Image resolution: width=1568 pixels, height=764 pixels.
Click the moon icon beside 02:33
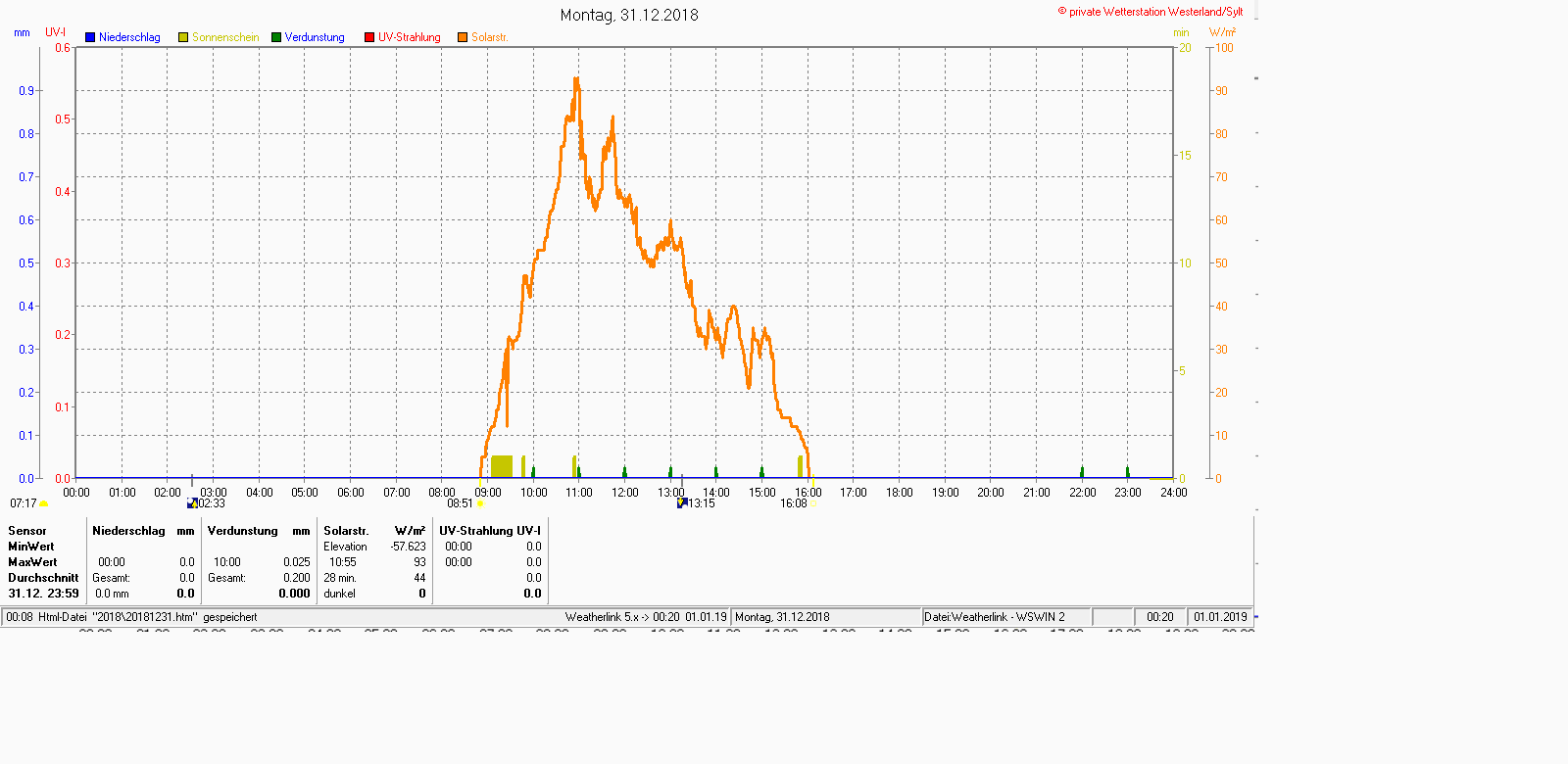(x=192, y=503)
